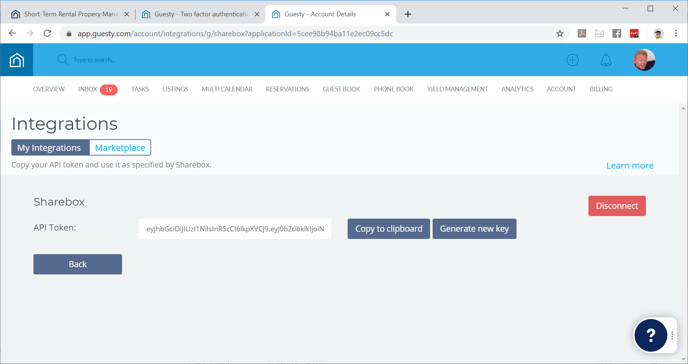The image size is (688, 364).
Task: Click the browser address bar URL
Action: click(235, 33)
